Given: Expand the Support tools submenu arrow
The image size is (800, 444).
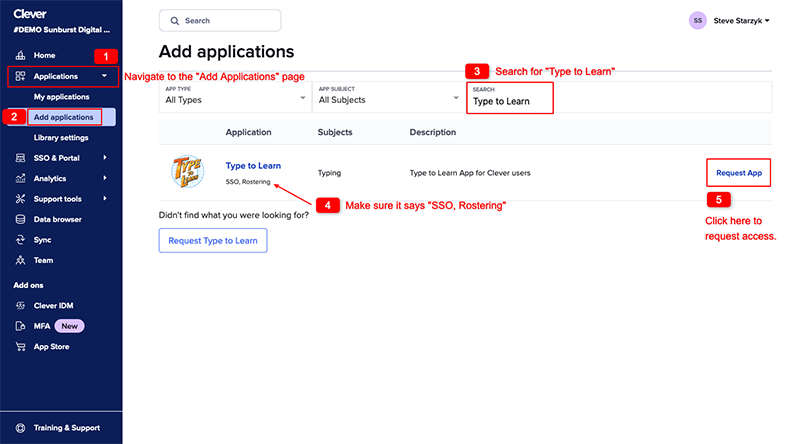Looking at the screenshot, I should 105,199.
